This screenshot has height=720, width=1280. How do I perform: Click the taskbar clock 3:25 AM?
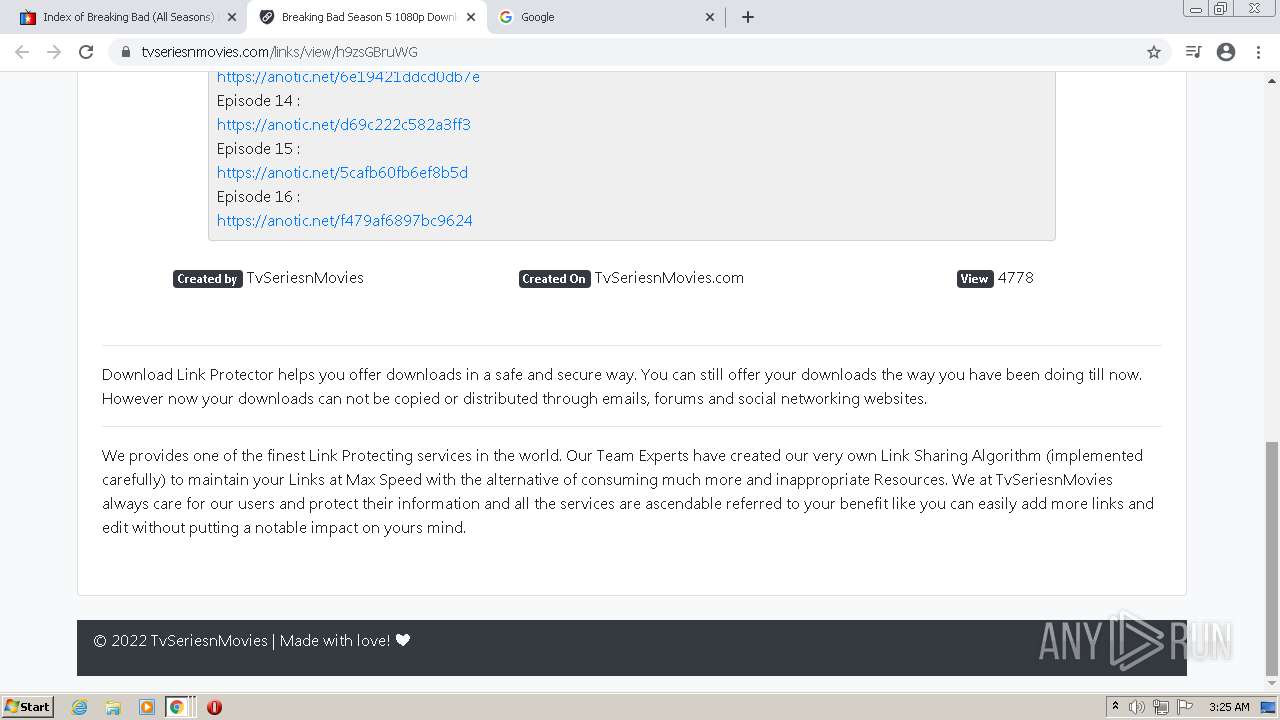point(1229,707)
